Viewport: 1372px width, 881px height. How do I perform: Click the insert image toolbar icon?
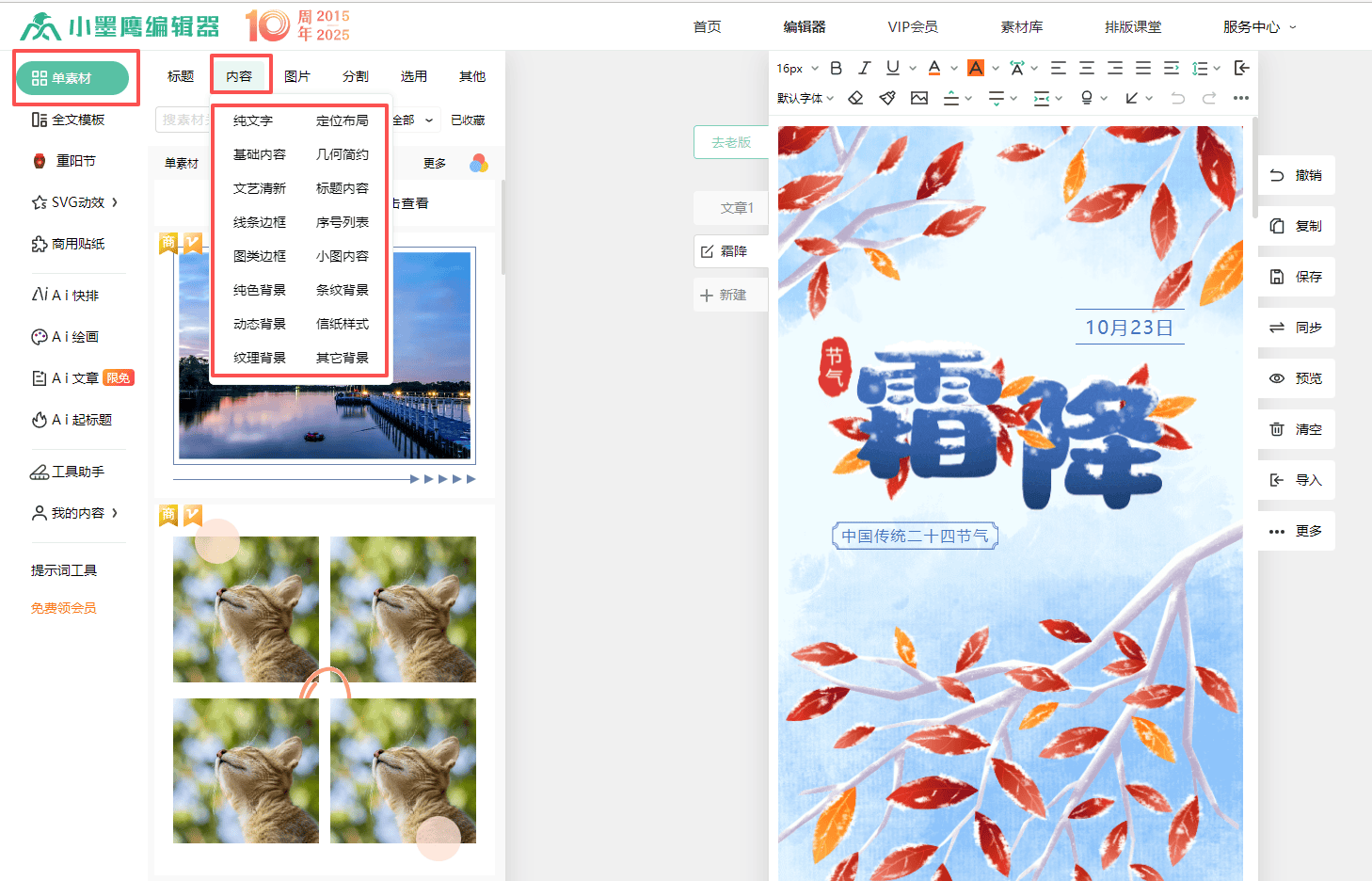pos(919,98)
